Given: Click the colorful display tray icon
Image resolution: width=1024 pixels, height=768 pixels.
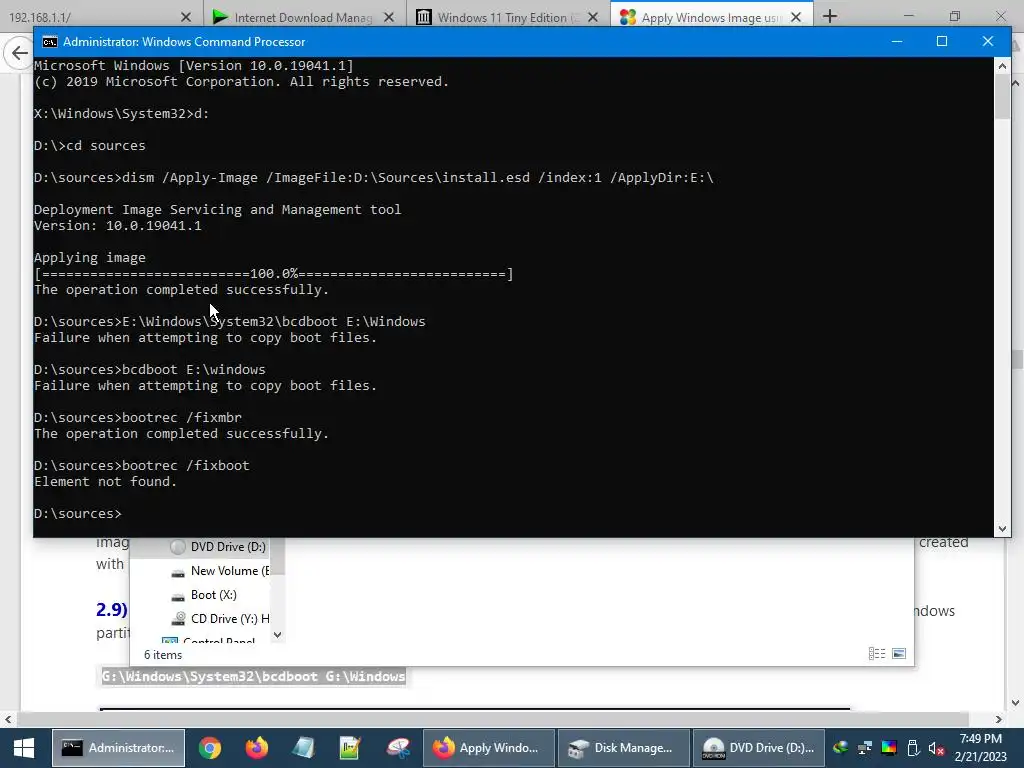Looking at the screenshot, I should [x=889, y=748].
